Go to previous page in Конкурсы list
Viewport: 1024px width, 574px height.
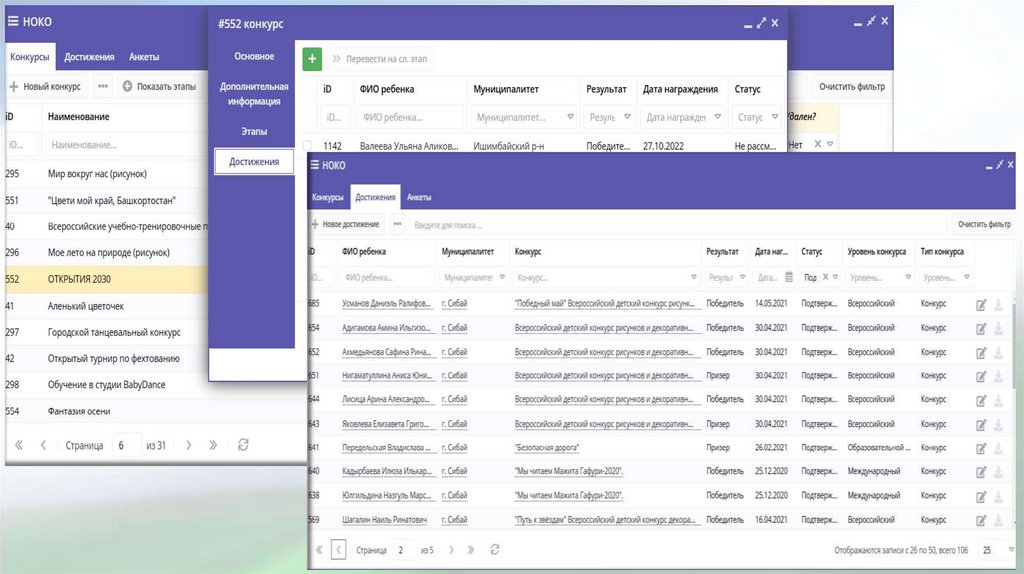pos(43,445)
